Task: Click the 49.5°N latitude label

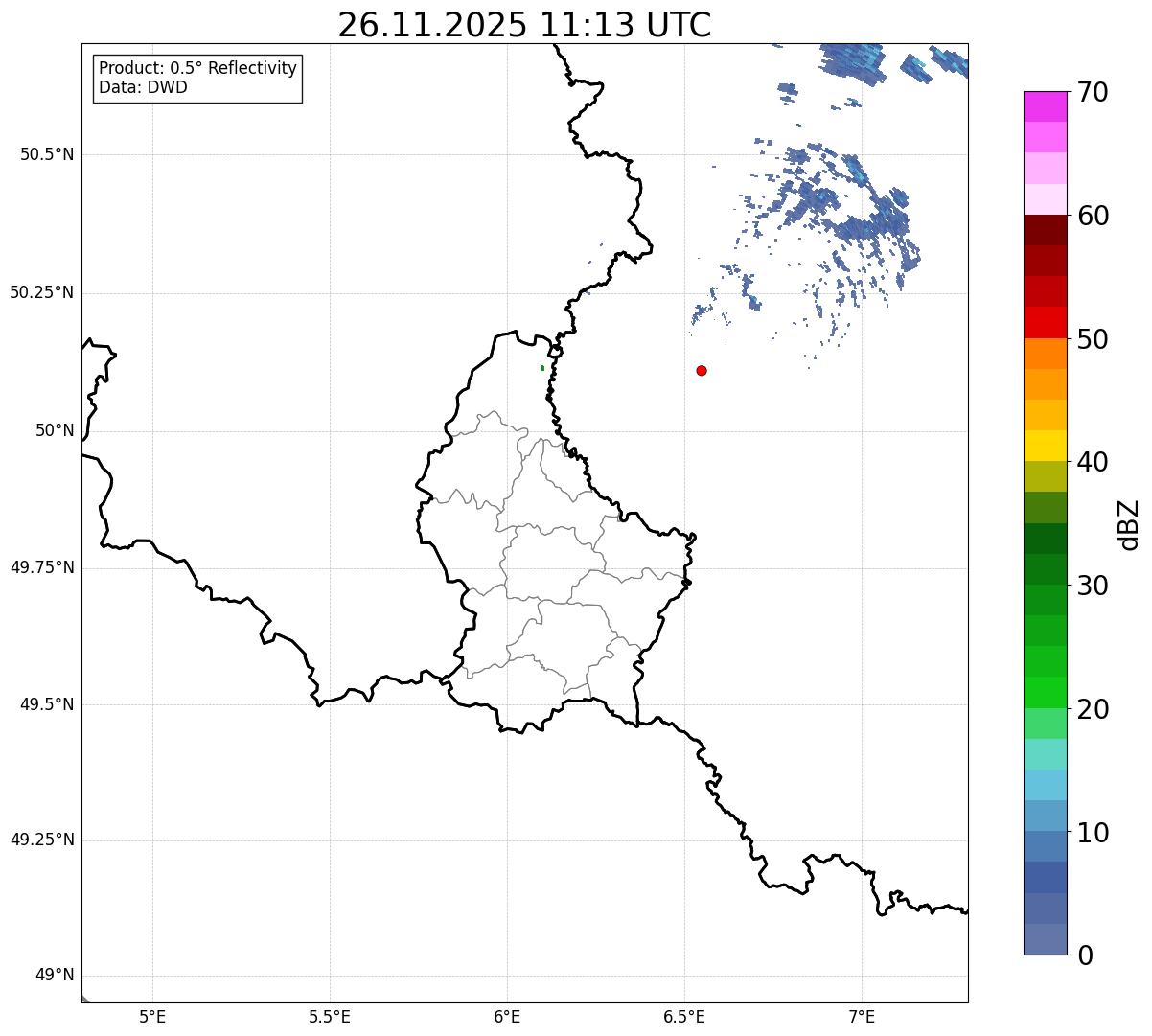Action: pyautogui.click(x=47, y=704)
